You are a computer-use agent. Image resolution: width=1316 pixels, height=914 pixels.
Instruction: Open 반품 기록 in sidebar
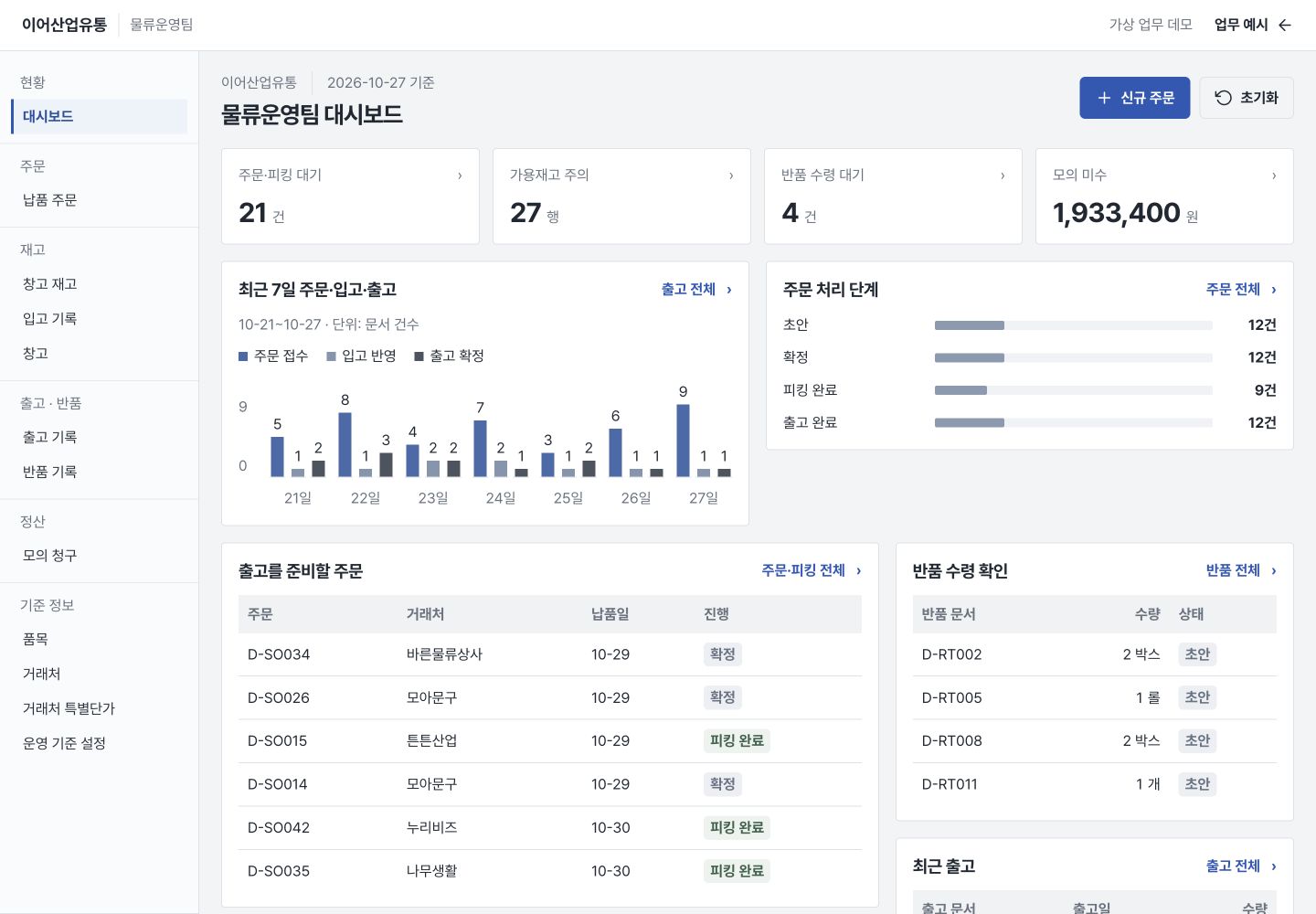tap(99, 473)
